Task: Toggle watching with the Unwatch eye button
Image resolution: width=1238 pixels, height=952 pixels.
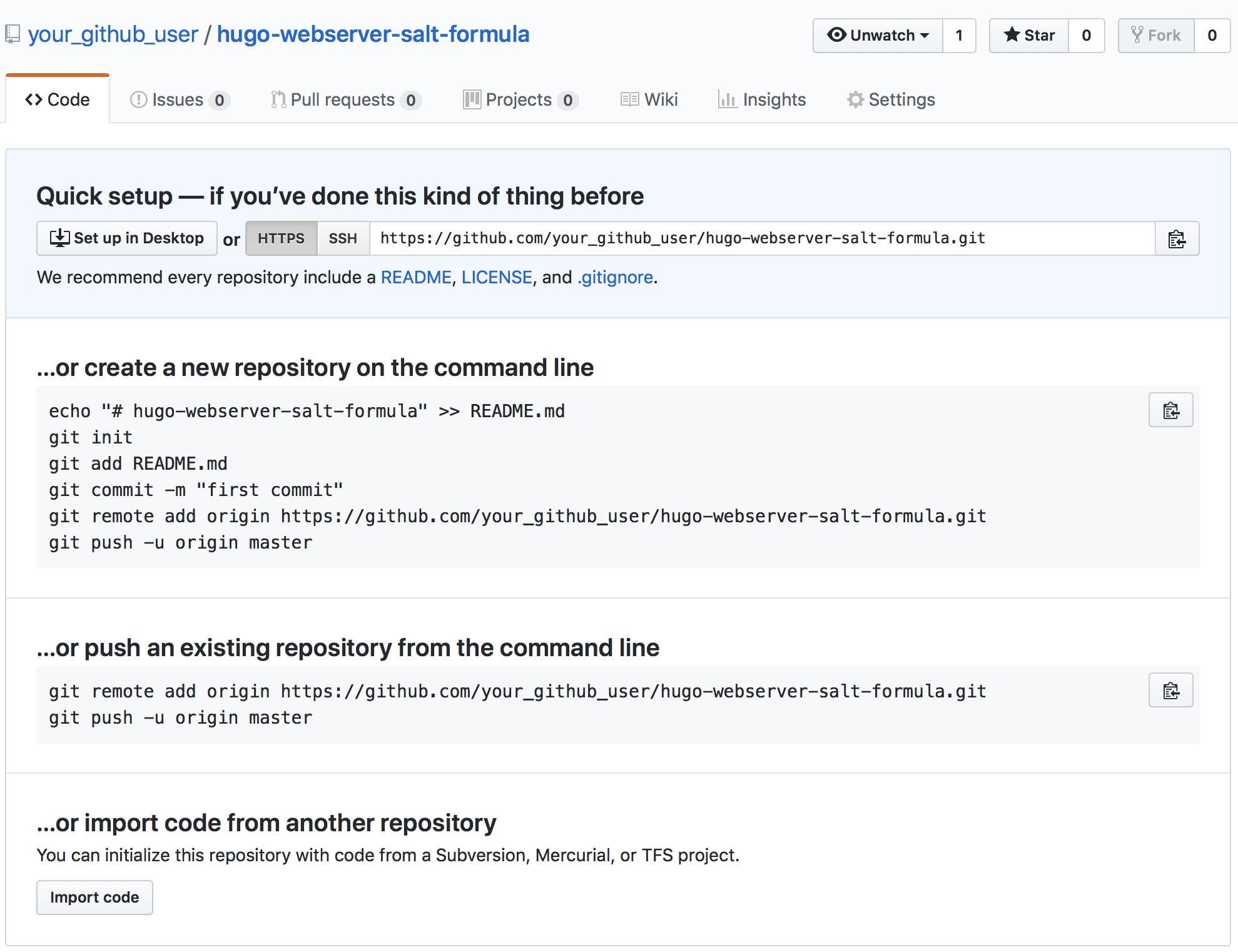Action: click(x=836, y=36)
